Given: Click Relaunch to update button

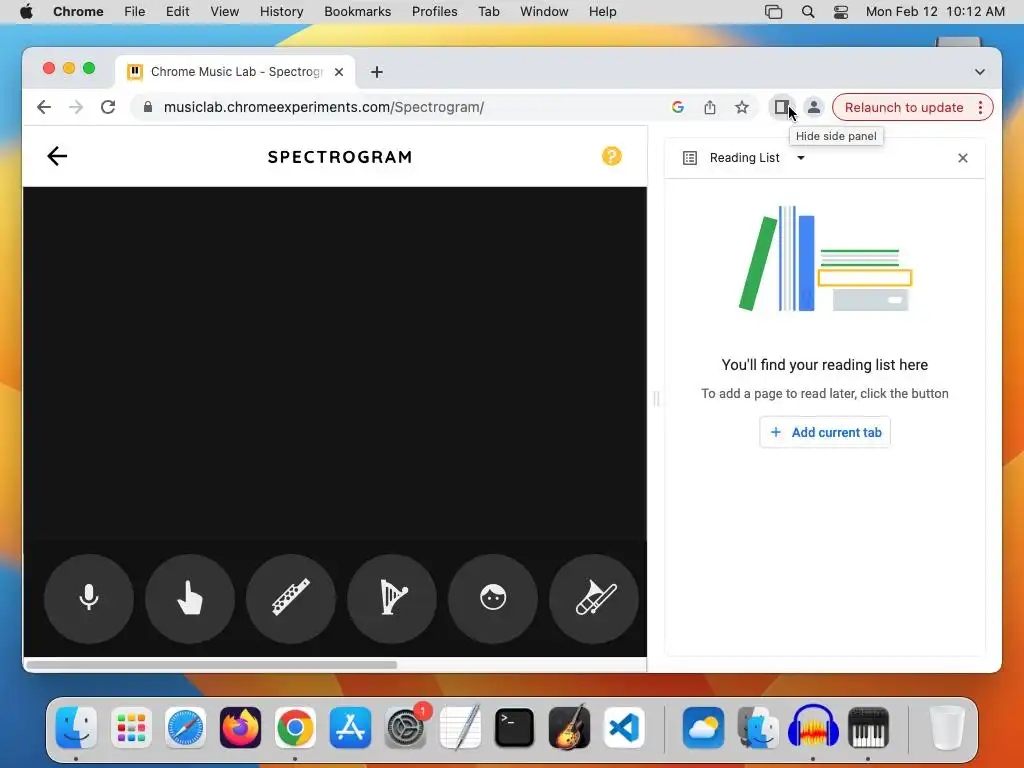Looking at the screenshot, I should click(x=904, y=108).
